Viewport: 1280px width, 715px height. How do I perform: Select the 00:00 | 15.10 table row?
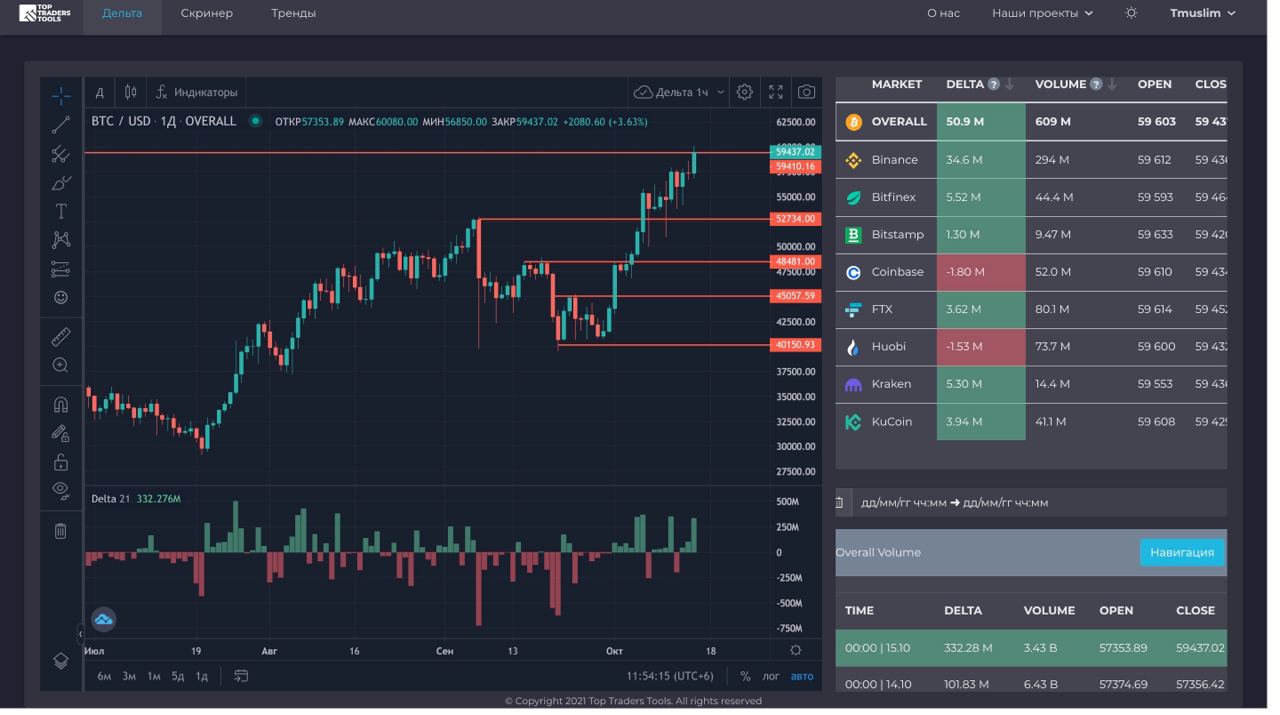click(1031, 648)
